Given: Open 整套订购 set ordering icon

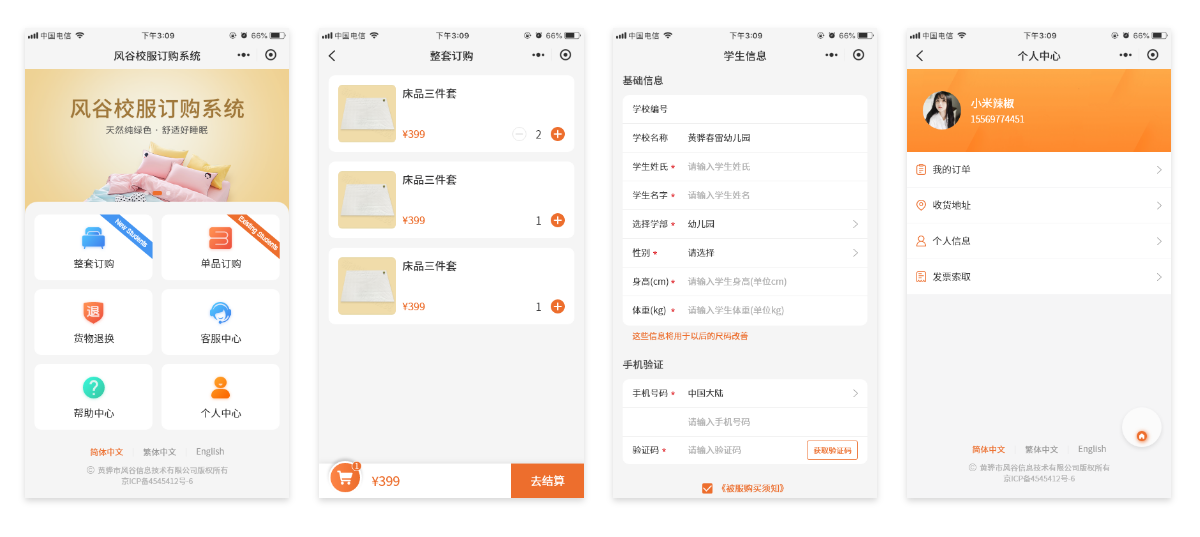Looking at the screenshot, I should [x=93, y=239].
